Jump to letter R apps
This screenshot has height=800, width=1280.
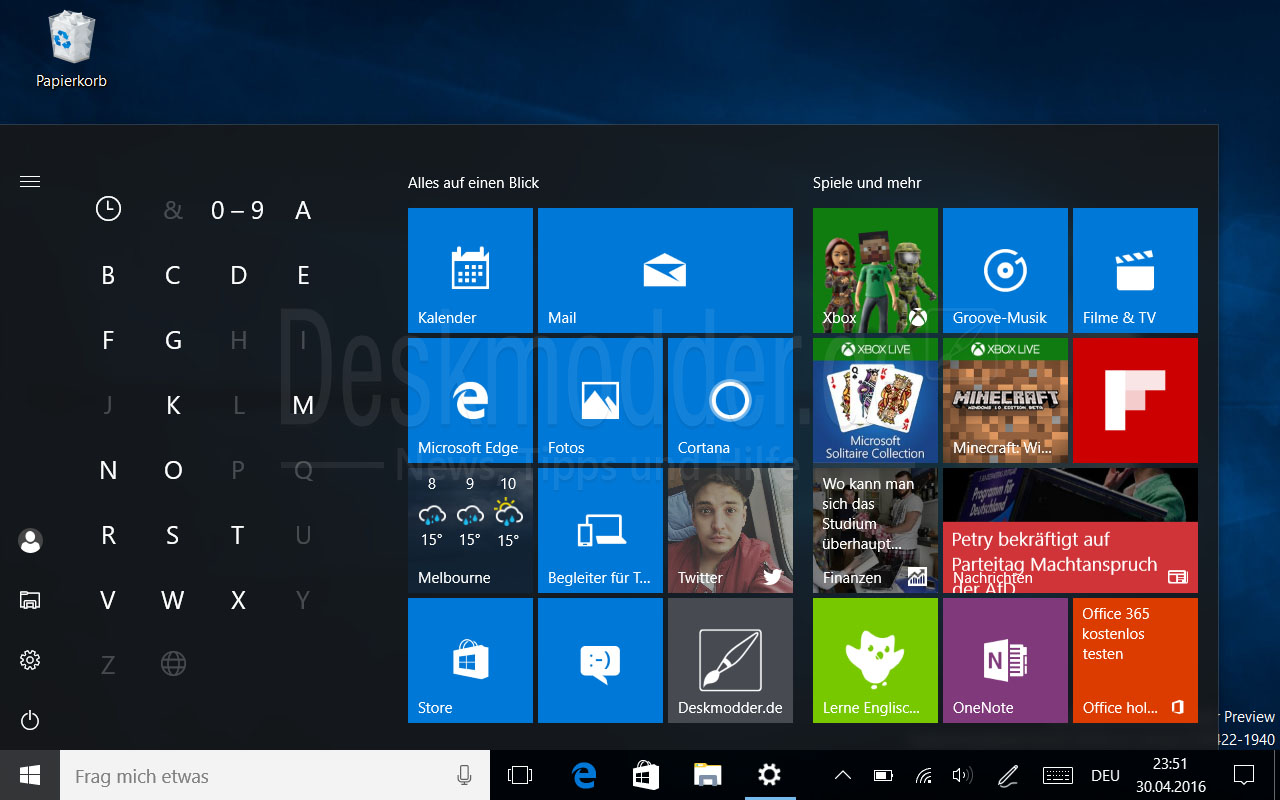point(108,535)
